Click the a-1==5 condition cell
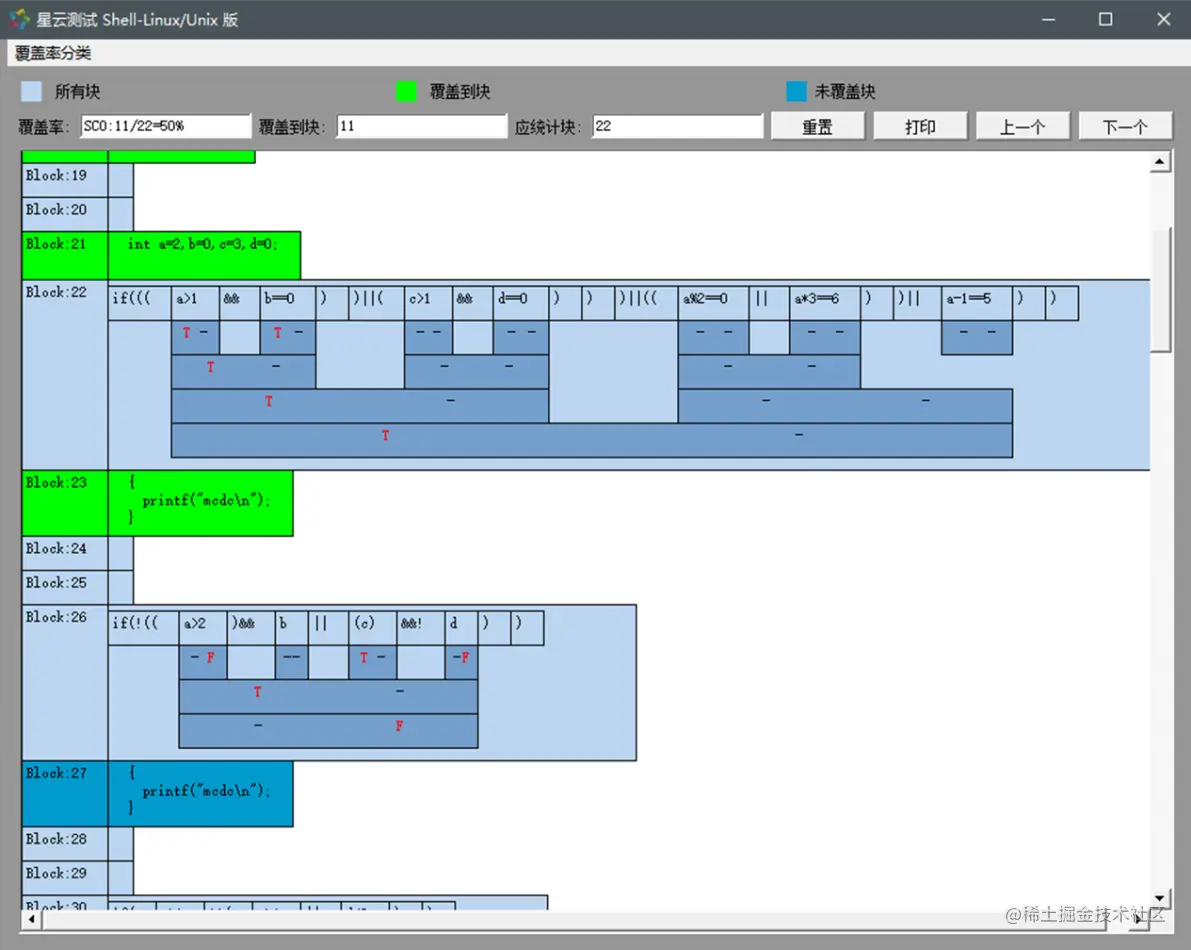1191x950 pixels. point(977,303)
